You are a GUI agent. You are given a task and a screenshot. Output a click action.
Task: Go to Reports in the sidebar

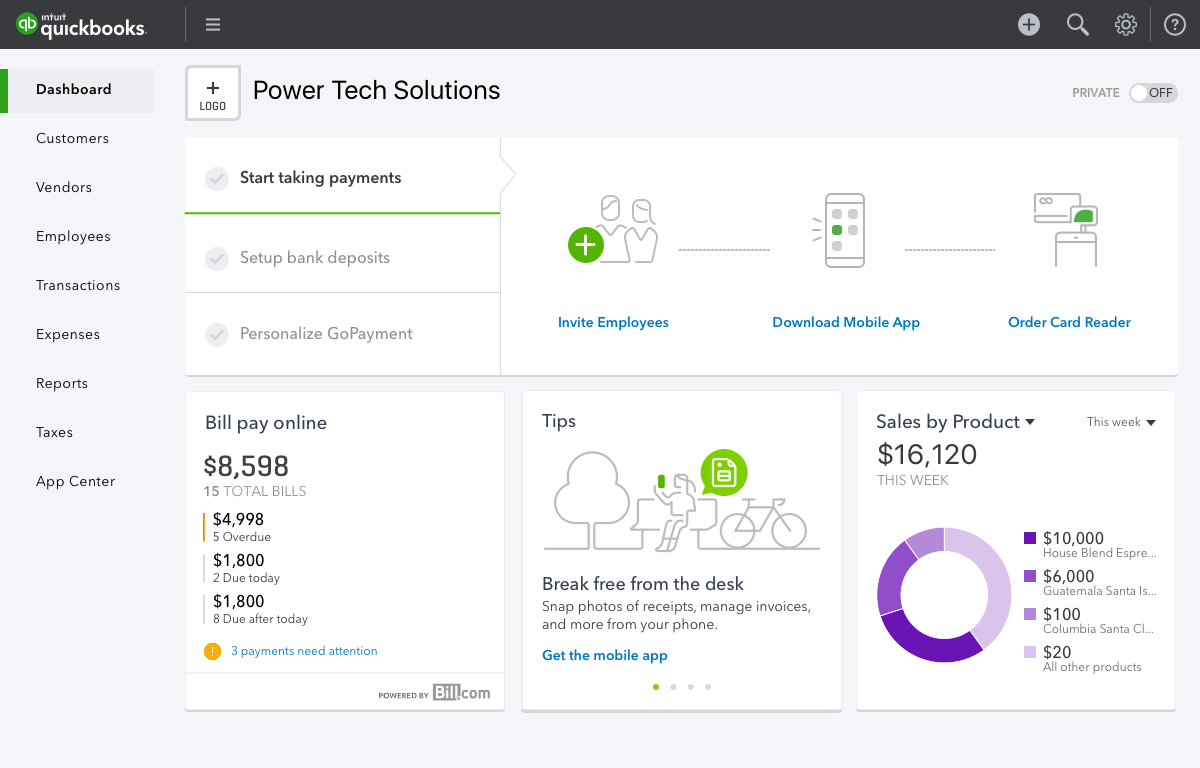[62, 384]
